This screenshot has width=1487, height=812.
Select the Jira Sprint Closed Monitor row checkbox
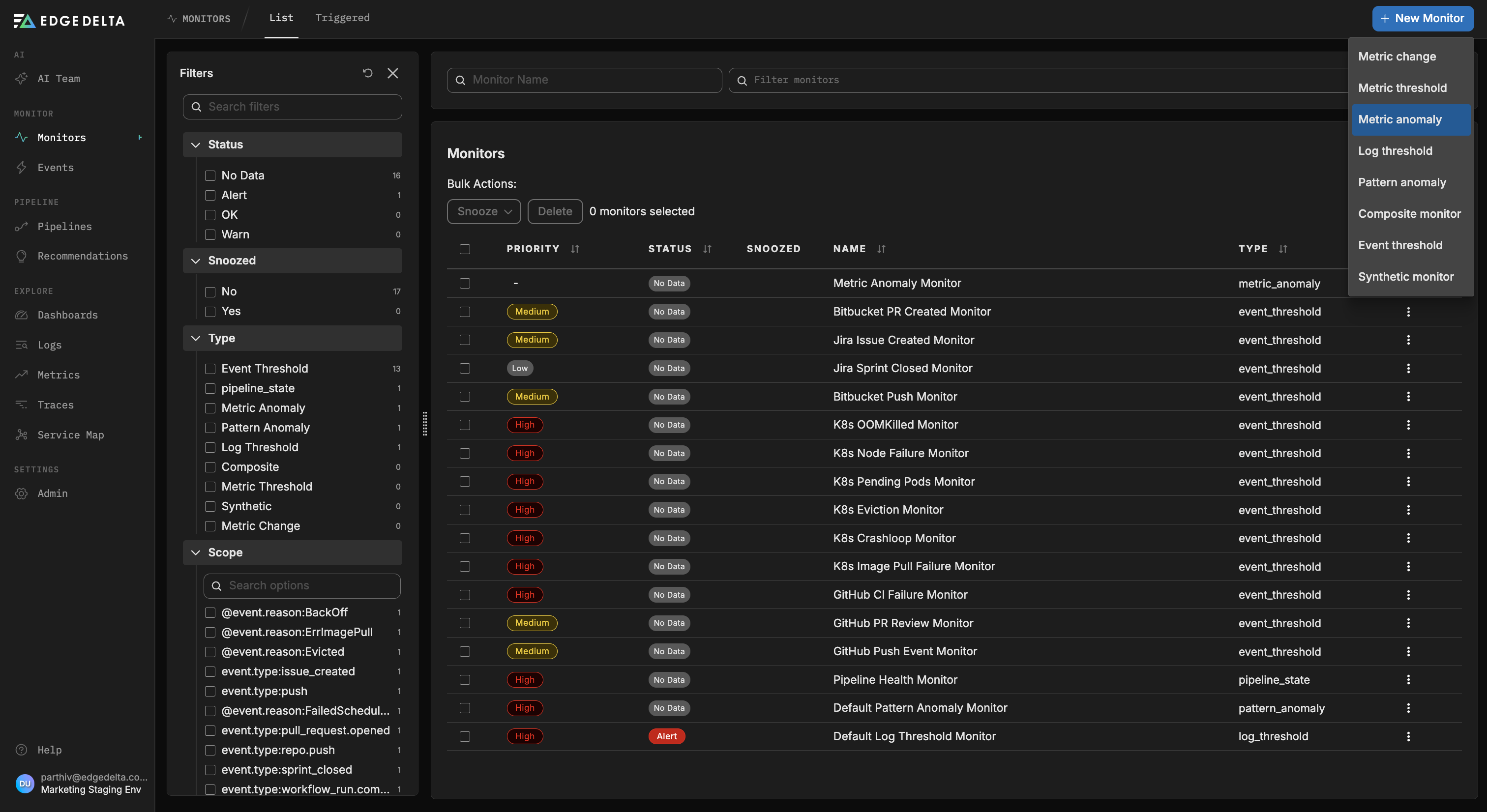[x=465, y=368]
